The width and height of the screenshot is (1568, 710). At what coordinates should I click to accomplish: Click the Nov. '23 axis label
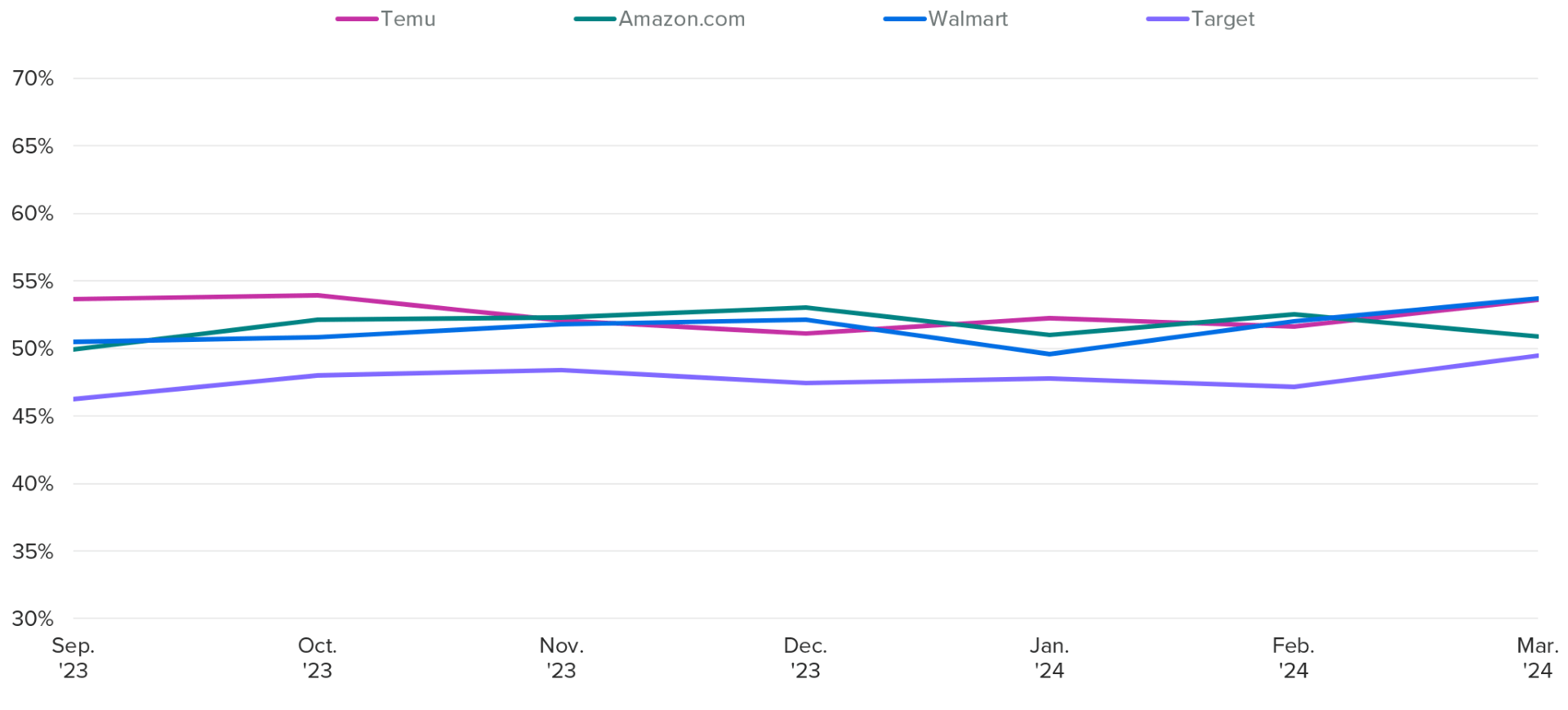click(x=562, y=658)
